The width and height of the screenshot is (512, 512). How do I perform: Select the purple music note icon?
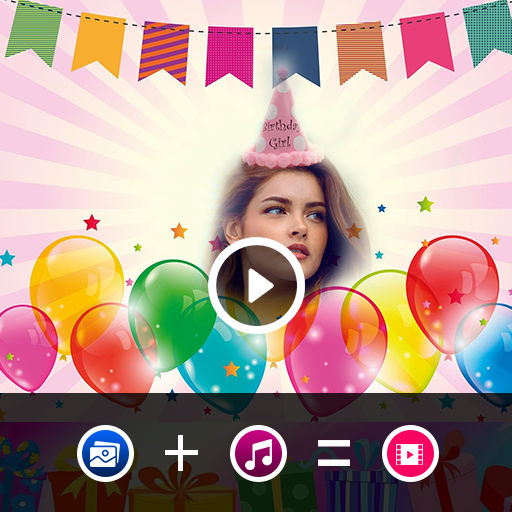click(x=258, y=453)
